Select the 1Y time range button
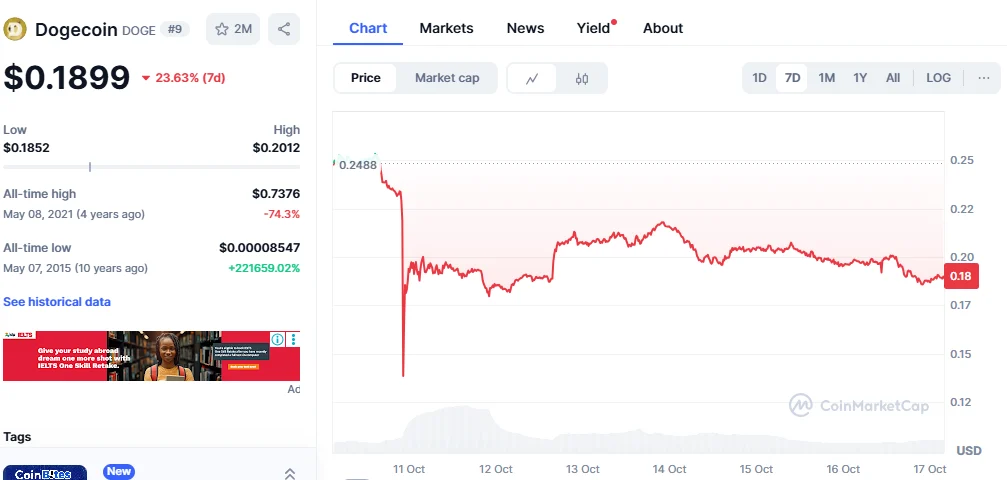 [x=860, y=78]
